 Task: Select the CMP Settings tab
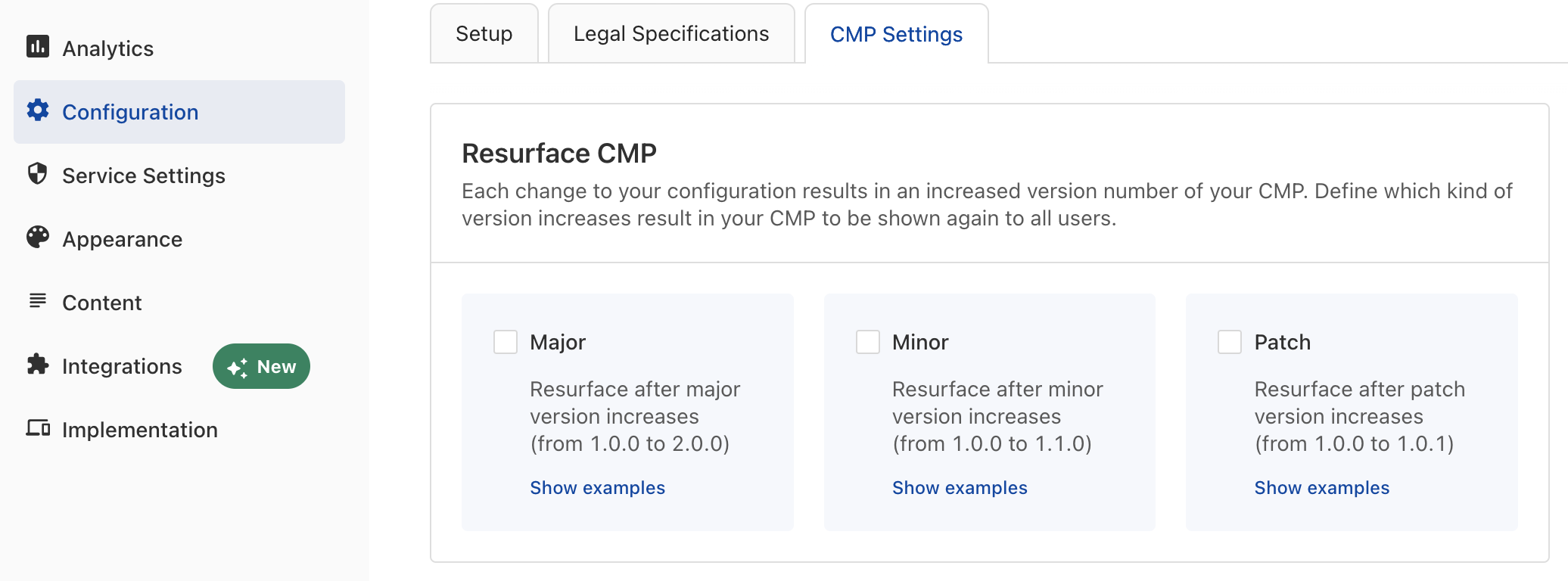coord(895,33)
